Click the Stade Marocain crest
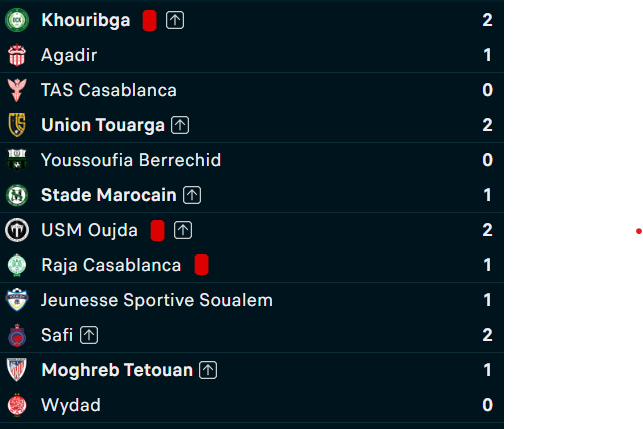 click(x=17, y=195)
